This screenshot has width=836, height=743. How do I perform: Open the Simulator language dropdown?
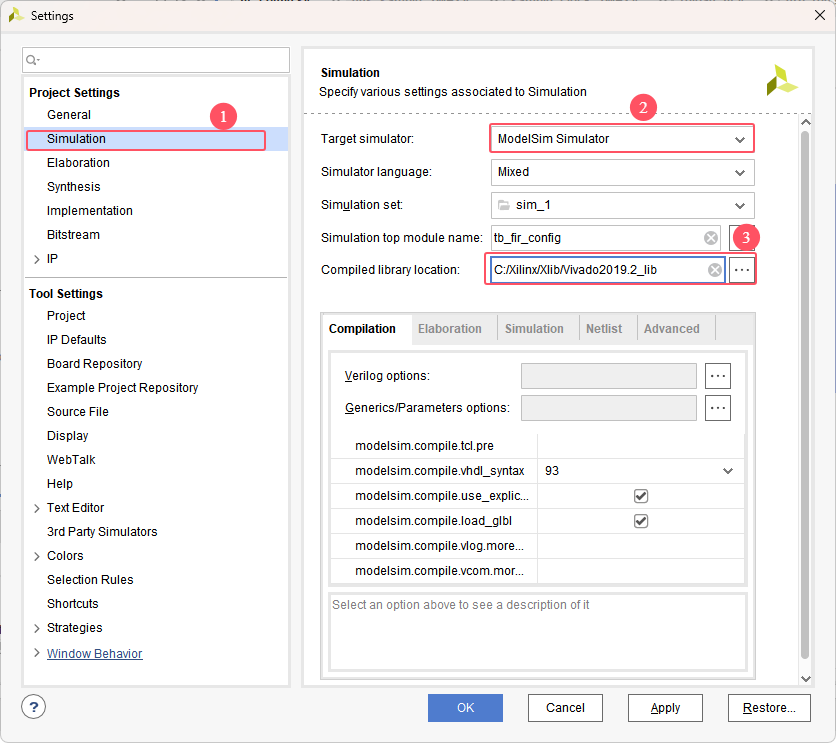[x=622, y=172]
